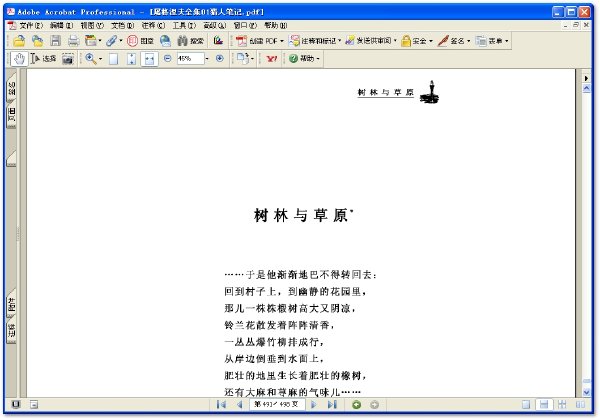Select Continuous page layout in status bar
The width and height of the screenshot is (600, 420).
click(544, 404)
